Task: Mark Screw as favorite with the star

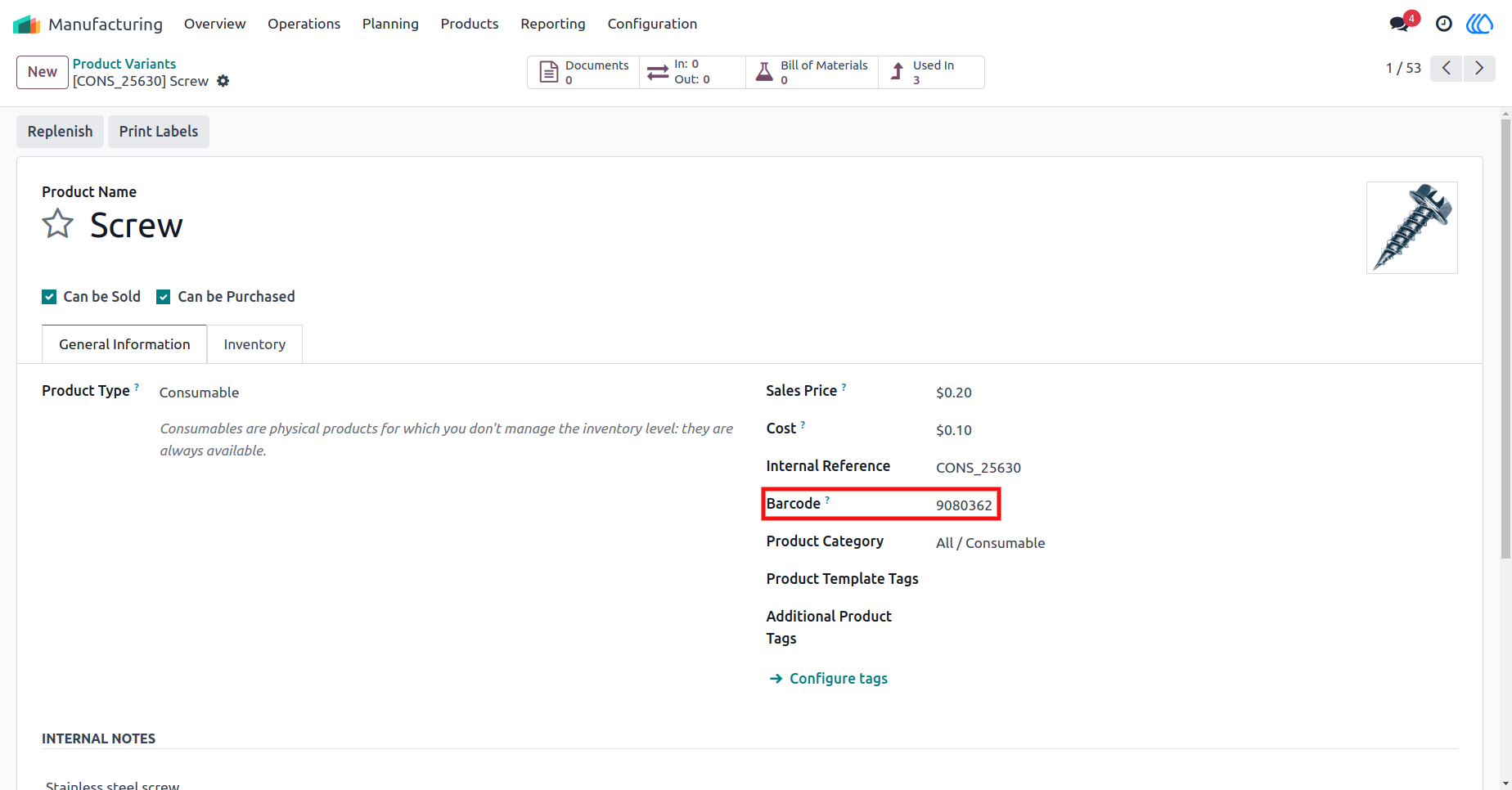Action: click(58, 223)
